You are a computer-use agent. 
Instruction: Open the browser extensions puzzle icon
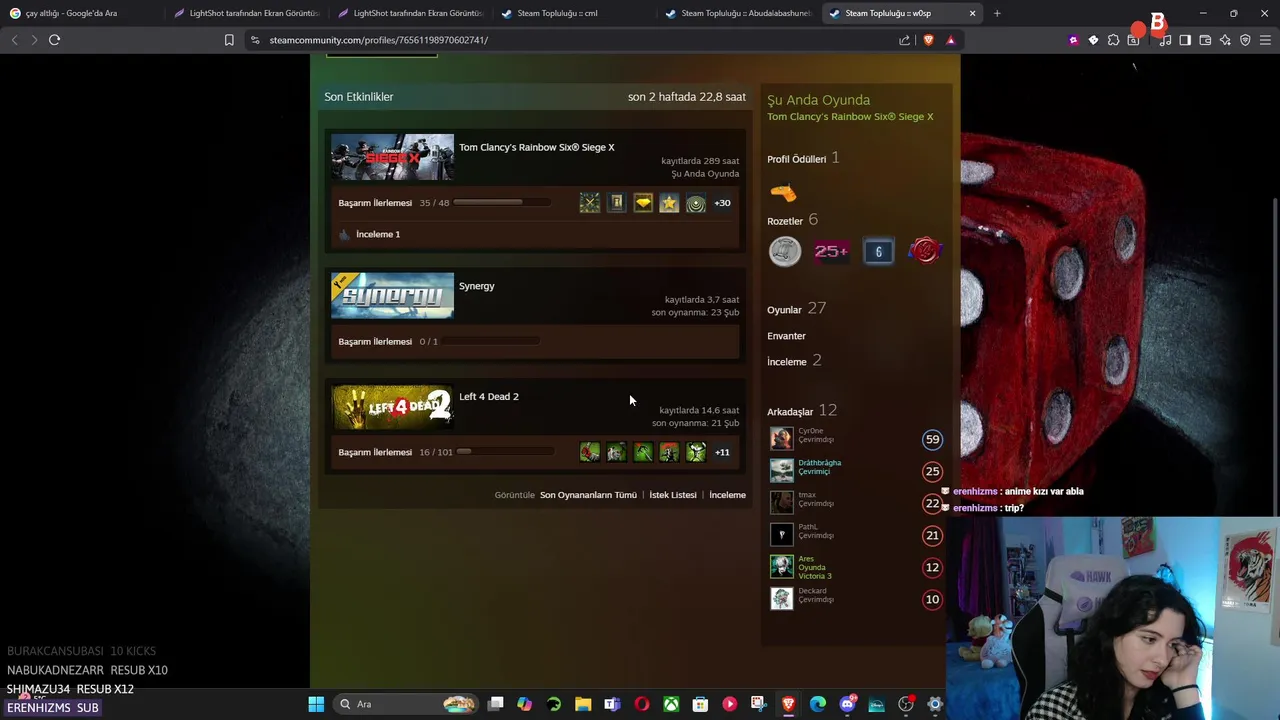click(x=1113, y=40)
